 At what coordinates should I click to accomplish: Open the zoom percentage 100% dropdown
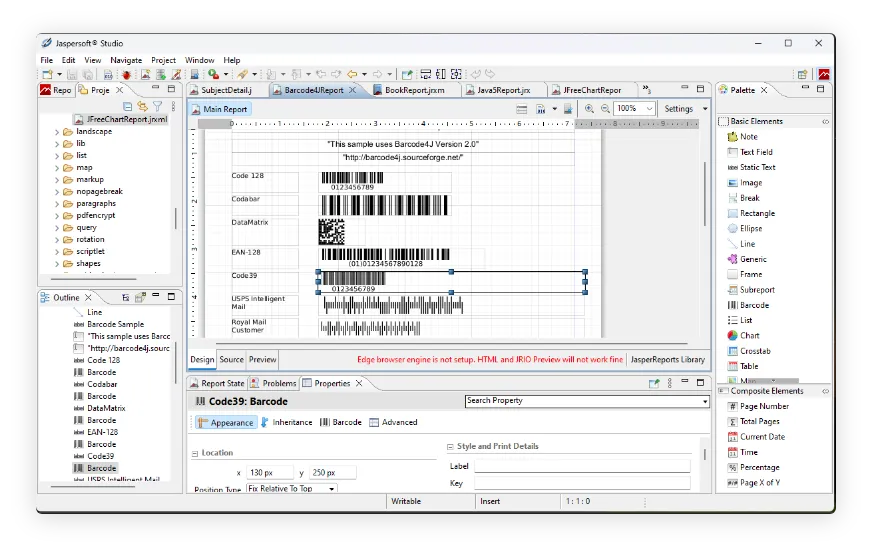click(649, 108)
